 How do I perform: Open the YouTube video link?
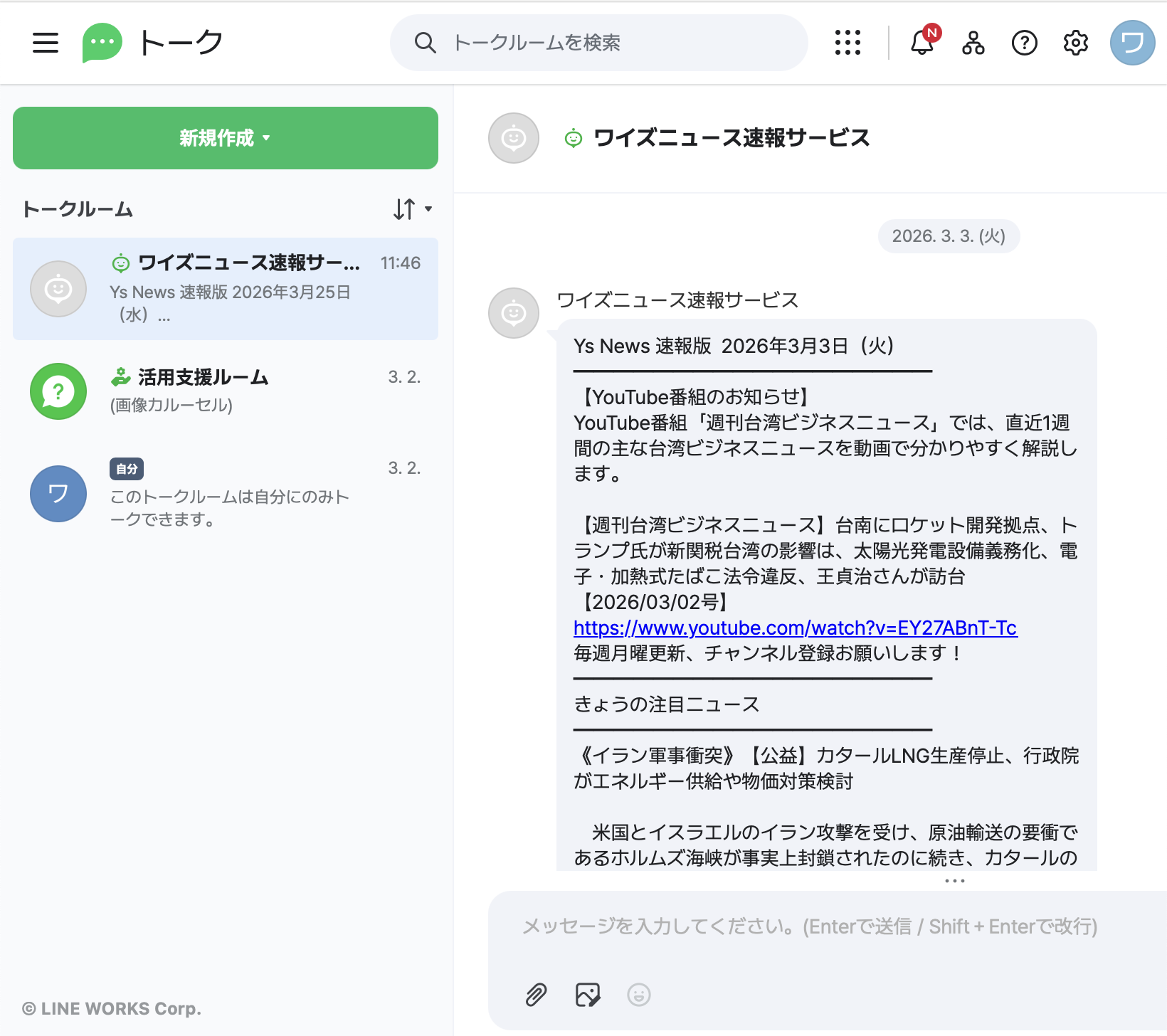(x=795, y=628)
